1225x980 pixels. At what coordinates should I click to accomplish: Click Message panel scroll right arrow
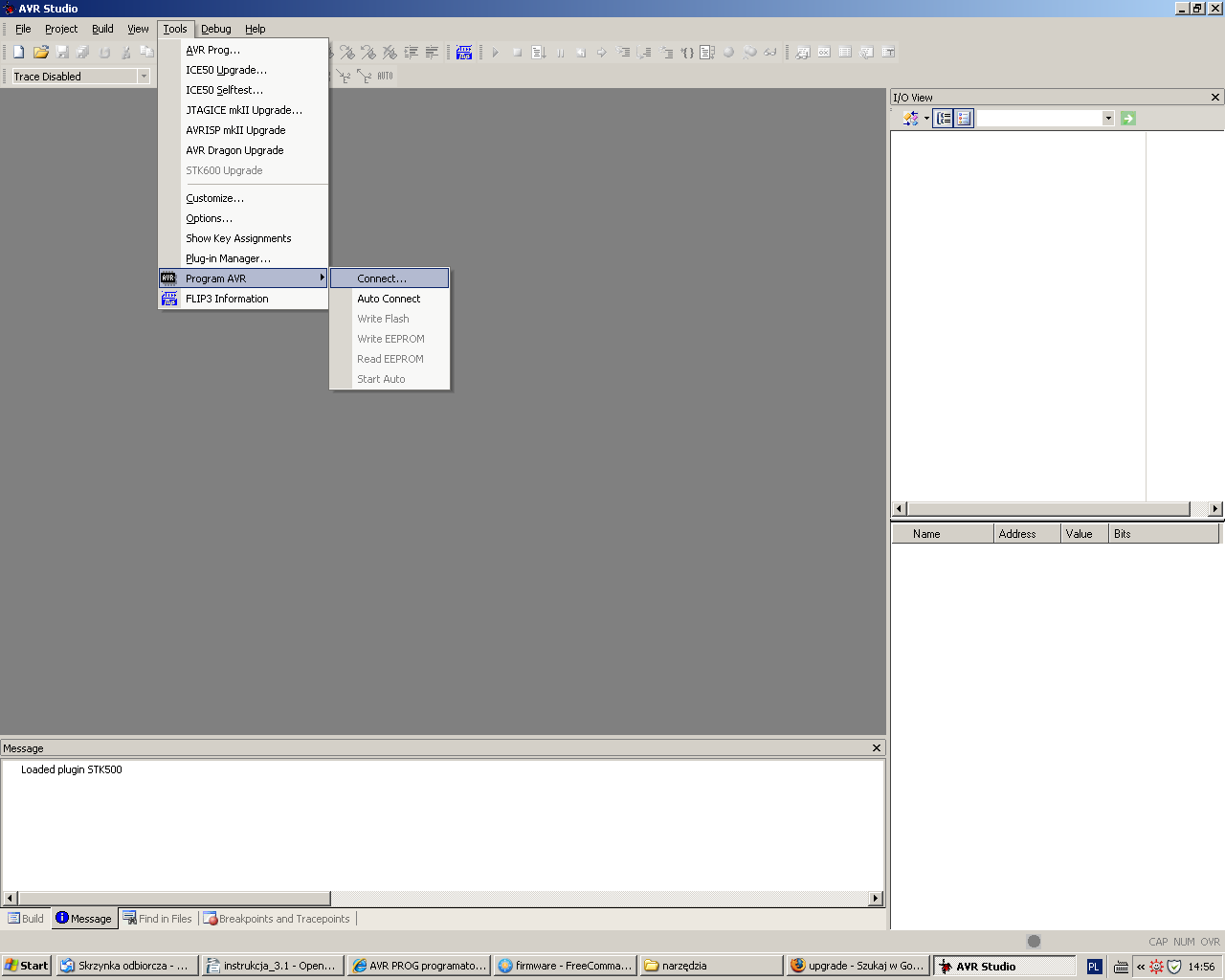point(876,899)
